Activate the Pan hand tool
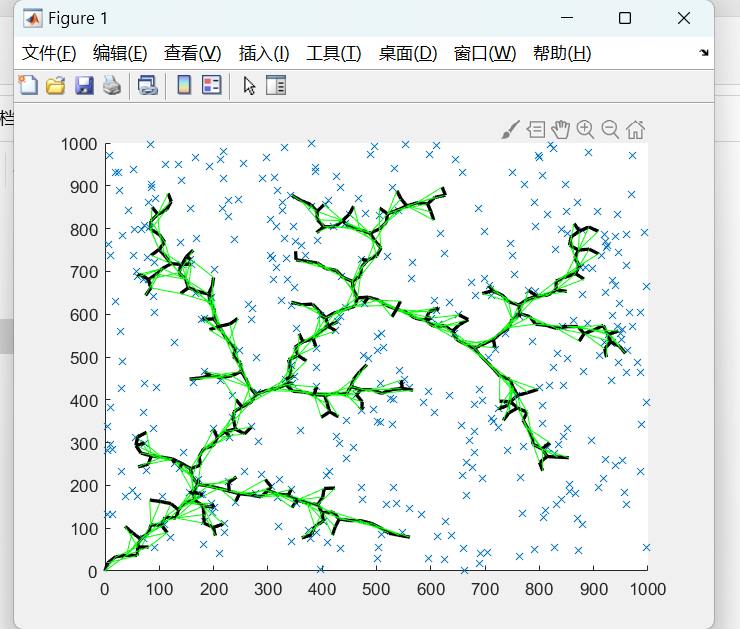The width and height of the screenshot is (740, 629). (561, 129)
